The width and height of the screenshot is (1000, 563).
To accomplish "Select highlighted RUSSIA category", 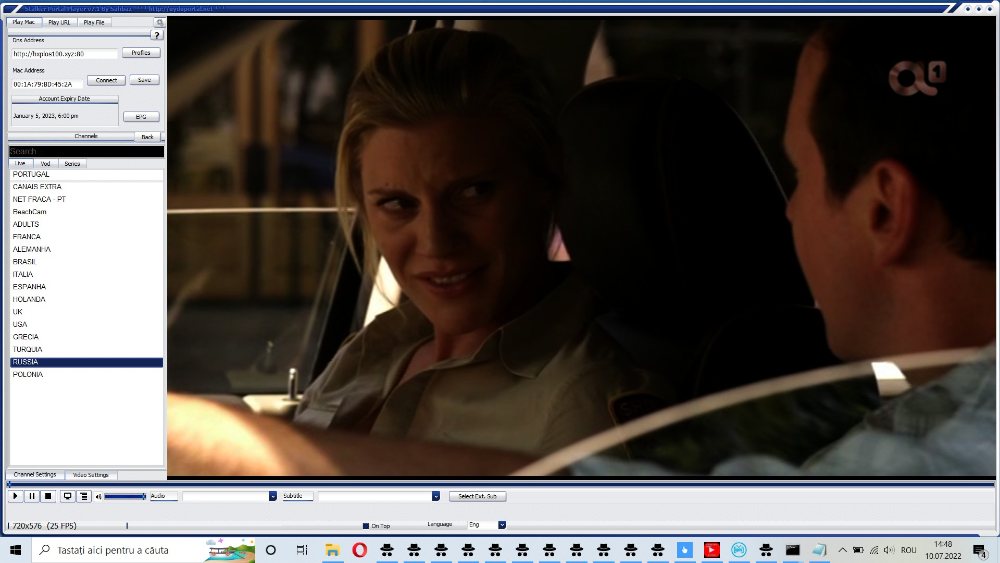I will 86,362.
